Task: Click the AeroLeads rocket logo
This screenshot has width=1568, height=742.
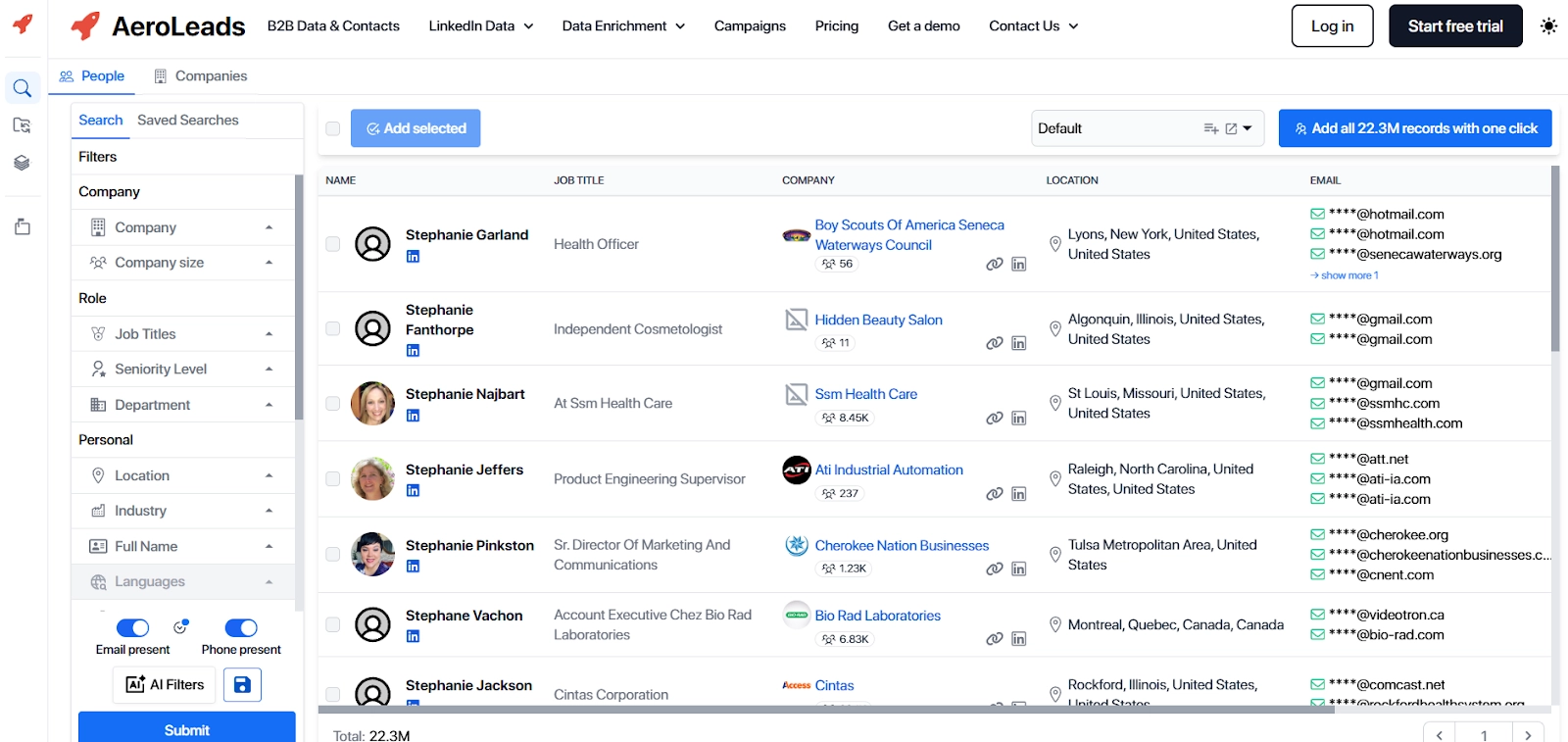Action: [85, 26]
